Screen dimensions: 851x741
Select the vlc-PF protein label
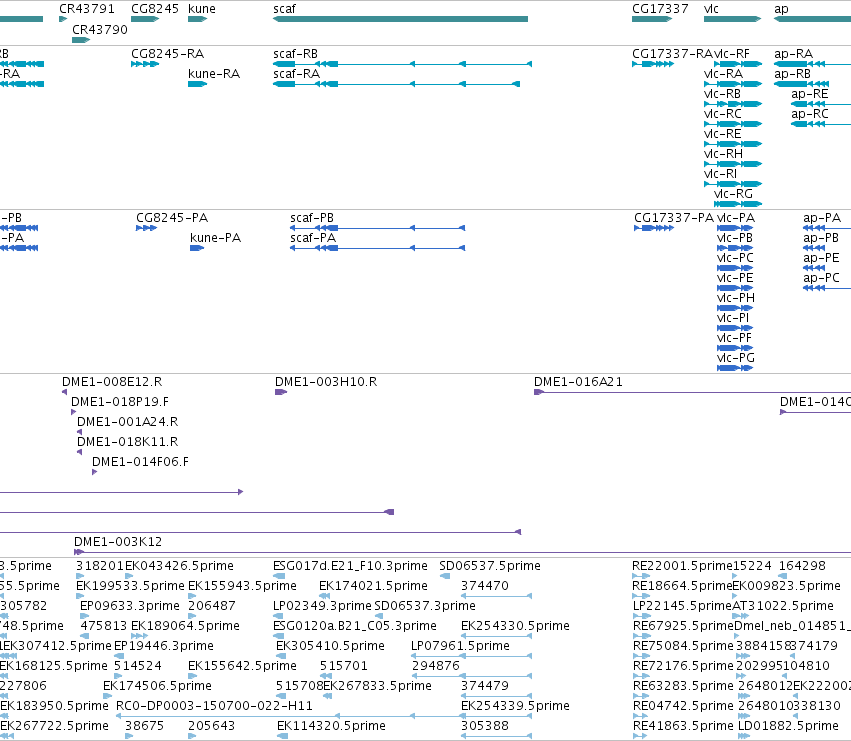click(734, 338)
